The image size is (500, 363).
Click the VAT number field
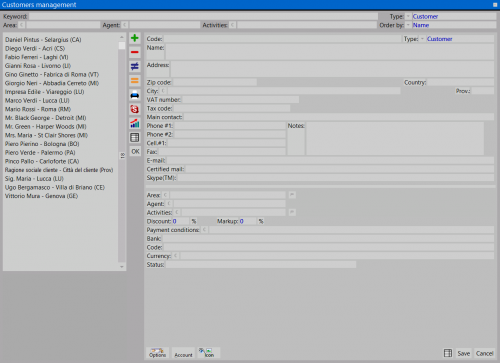coord(240,100)
